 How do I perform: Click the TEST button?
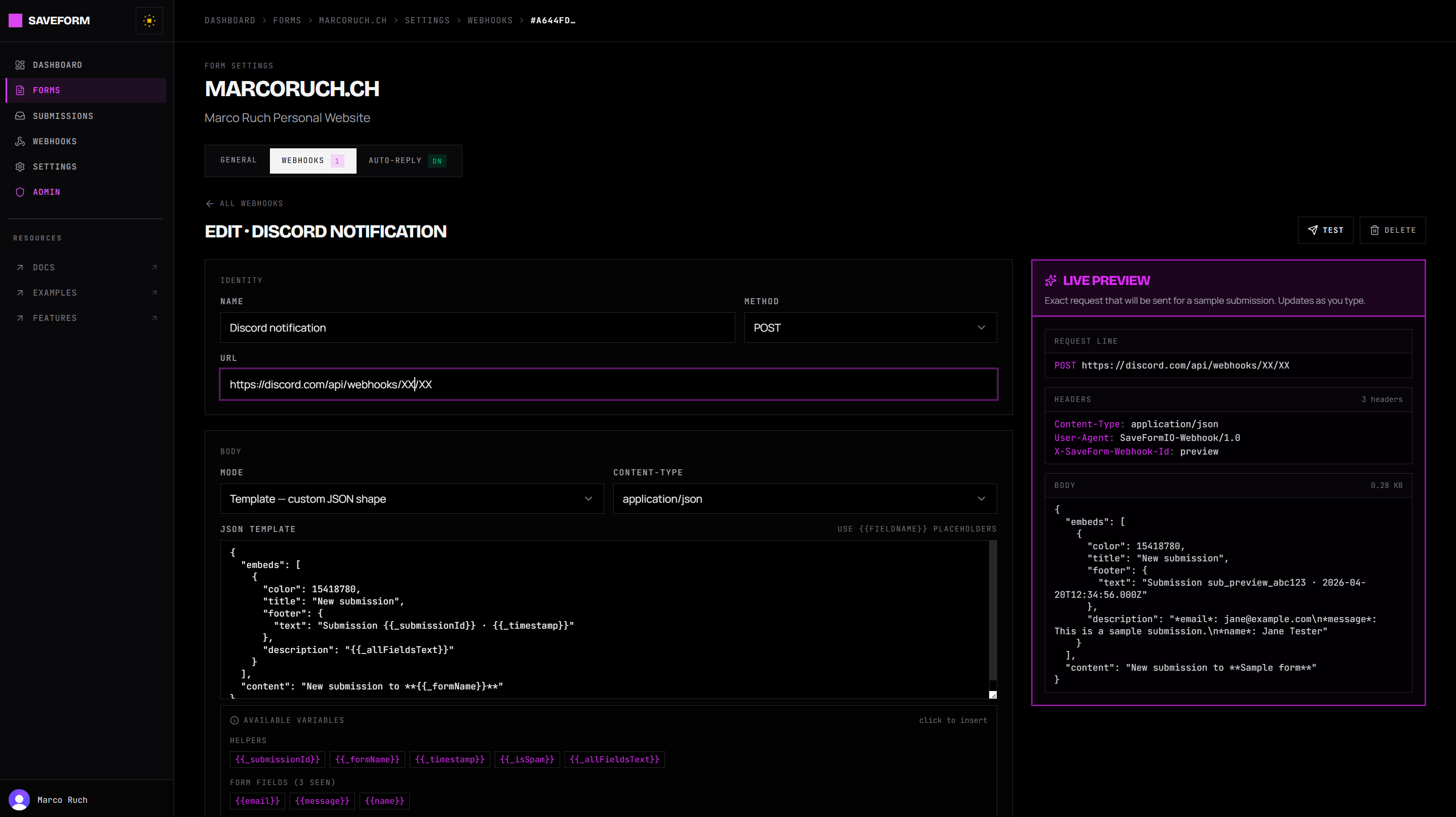click(x=1325, y=230)
